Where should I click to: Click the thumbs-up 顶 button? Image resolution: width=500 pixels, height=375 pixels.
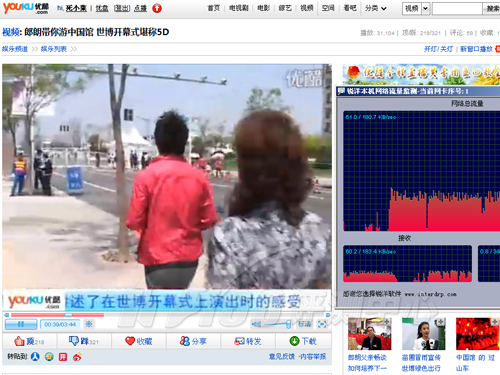click(x=29, y=341)
